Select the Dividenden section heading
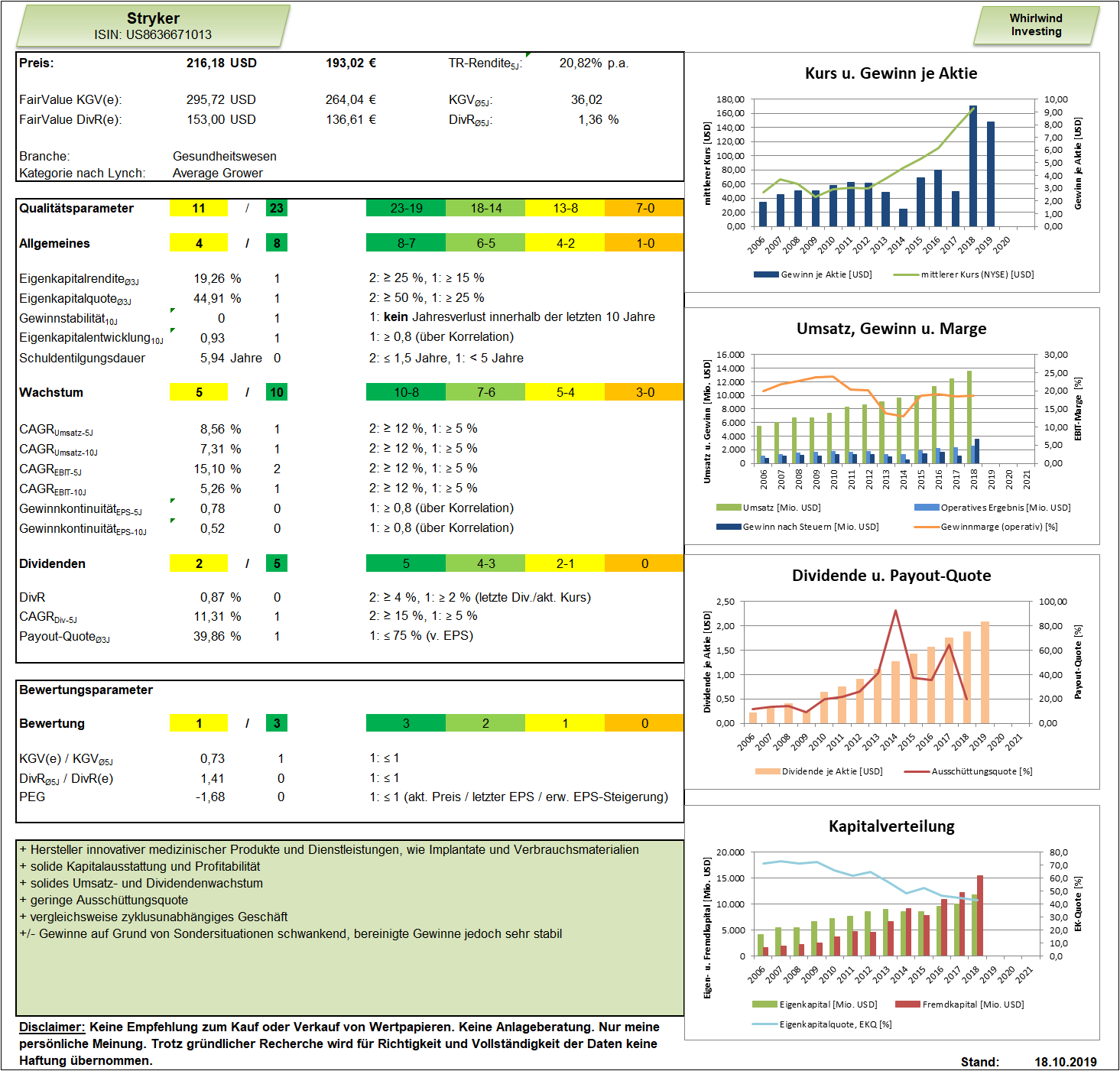The height and width of the screenshot is (1071, 1120). click(52, 563)
